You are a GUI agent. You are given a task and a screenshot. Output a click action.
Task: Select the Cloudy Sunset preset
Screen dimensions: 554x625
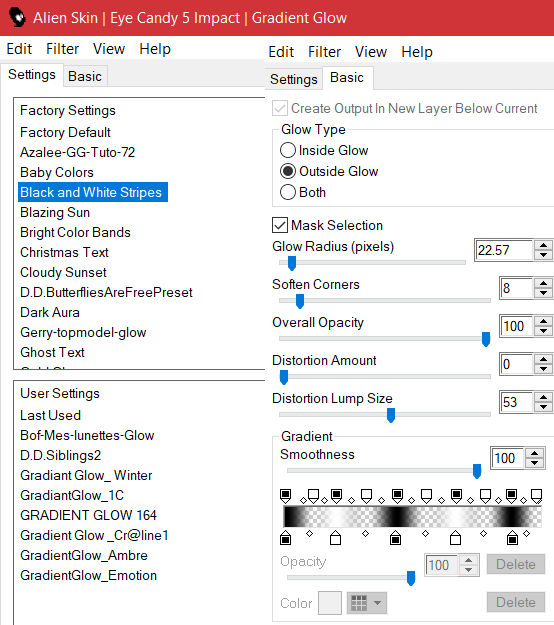click(x=63, y=272)
